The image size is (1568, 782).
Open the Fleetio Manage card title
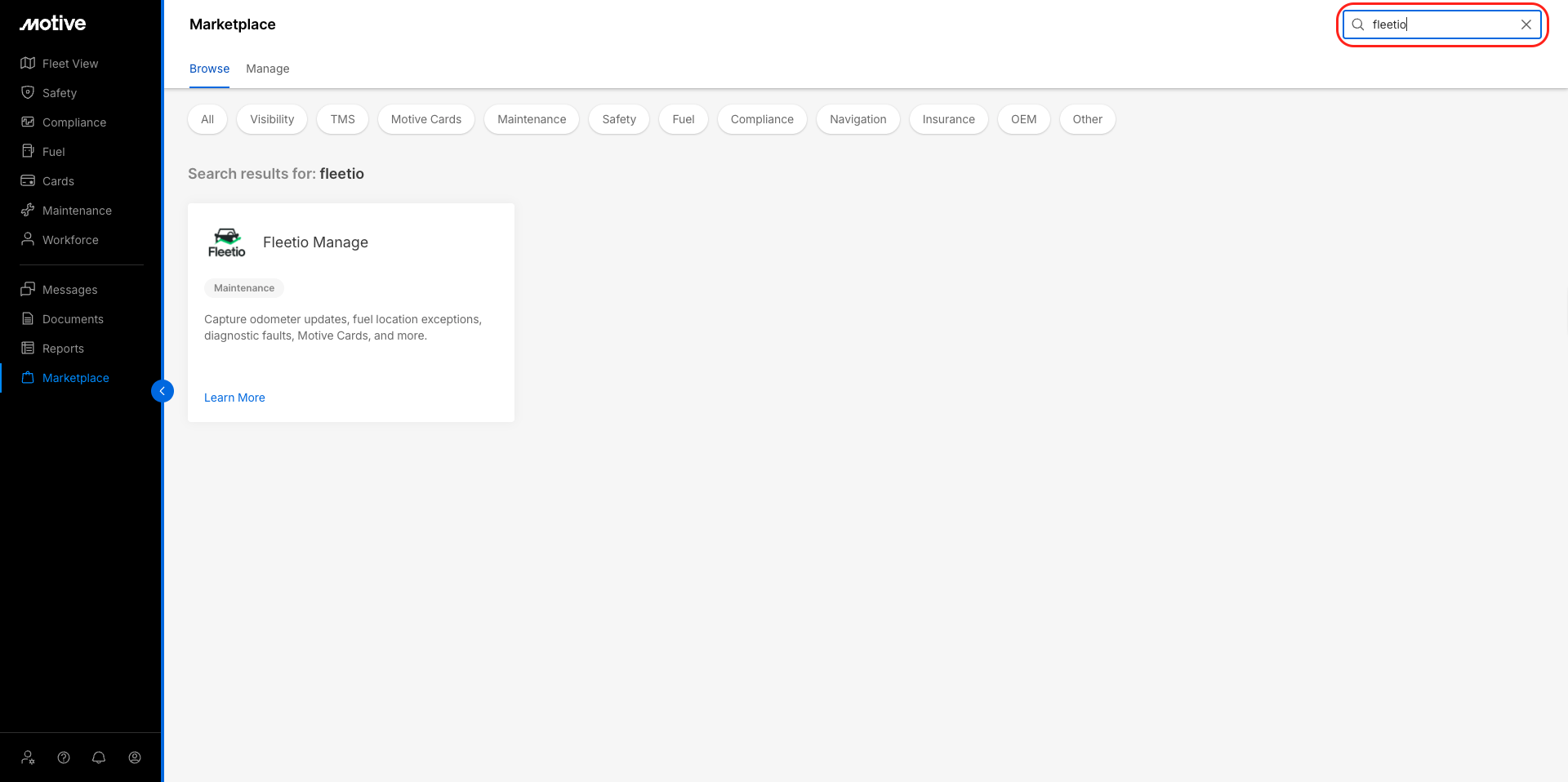click(315, 242)
